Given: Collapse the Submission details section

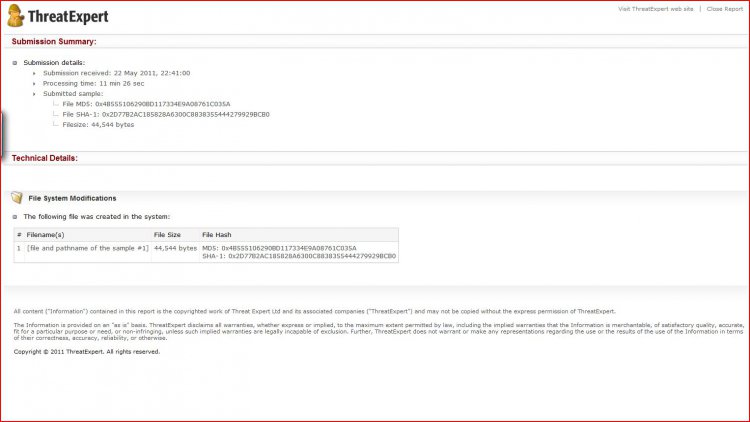Looking at the screenshot, I should [15, 63].
